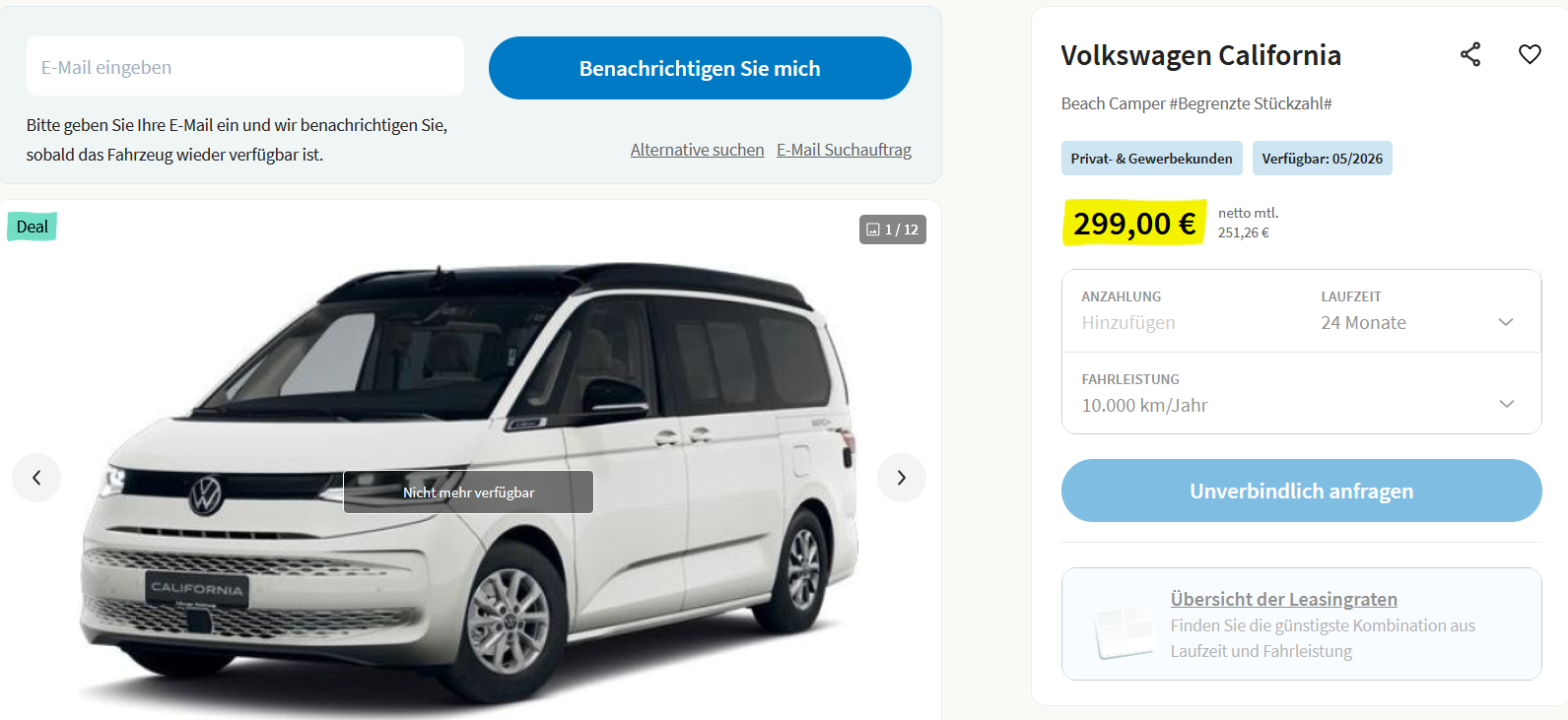The width and height of the screenshot is (1568, 720).
Task: Click the Verfügbar: 05/2026 tag
Action: [x=1322, y=159]
